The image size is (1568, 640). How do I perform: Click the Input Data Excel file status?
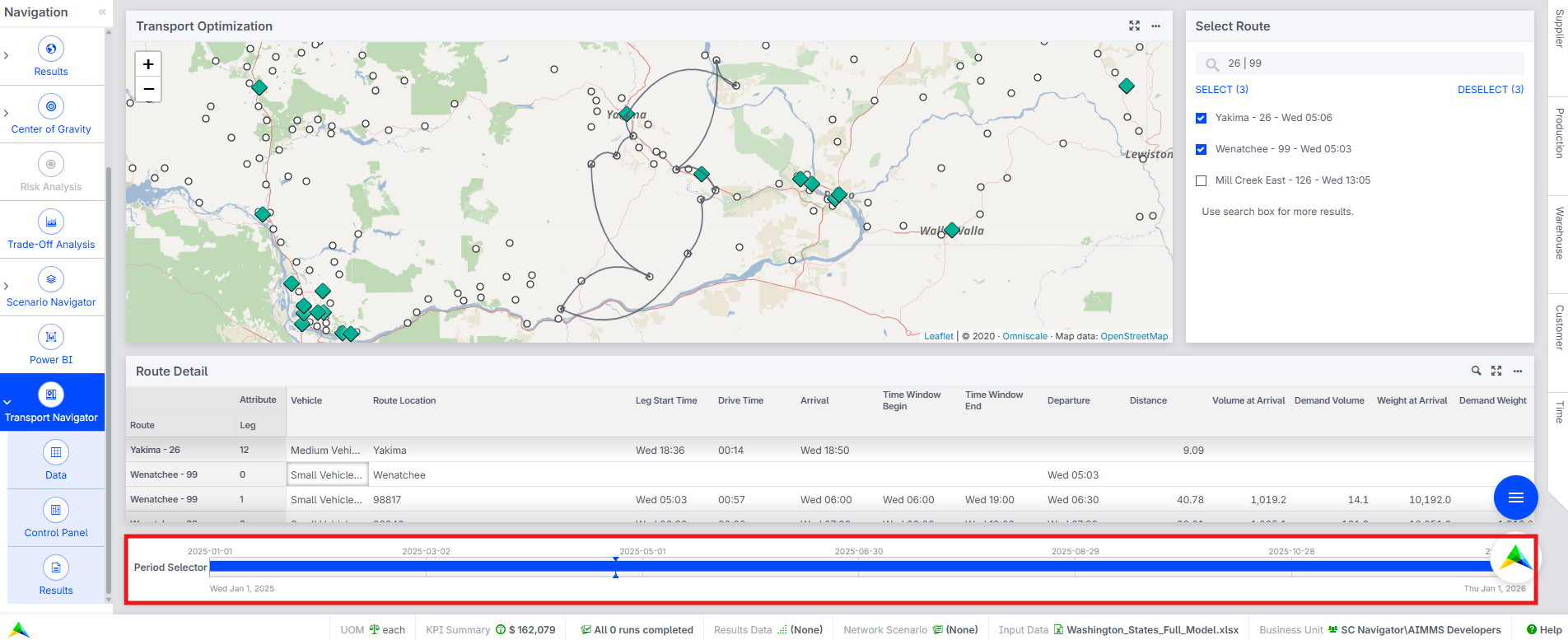click(1118, 629)
